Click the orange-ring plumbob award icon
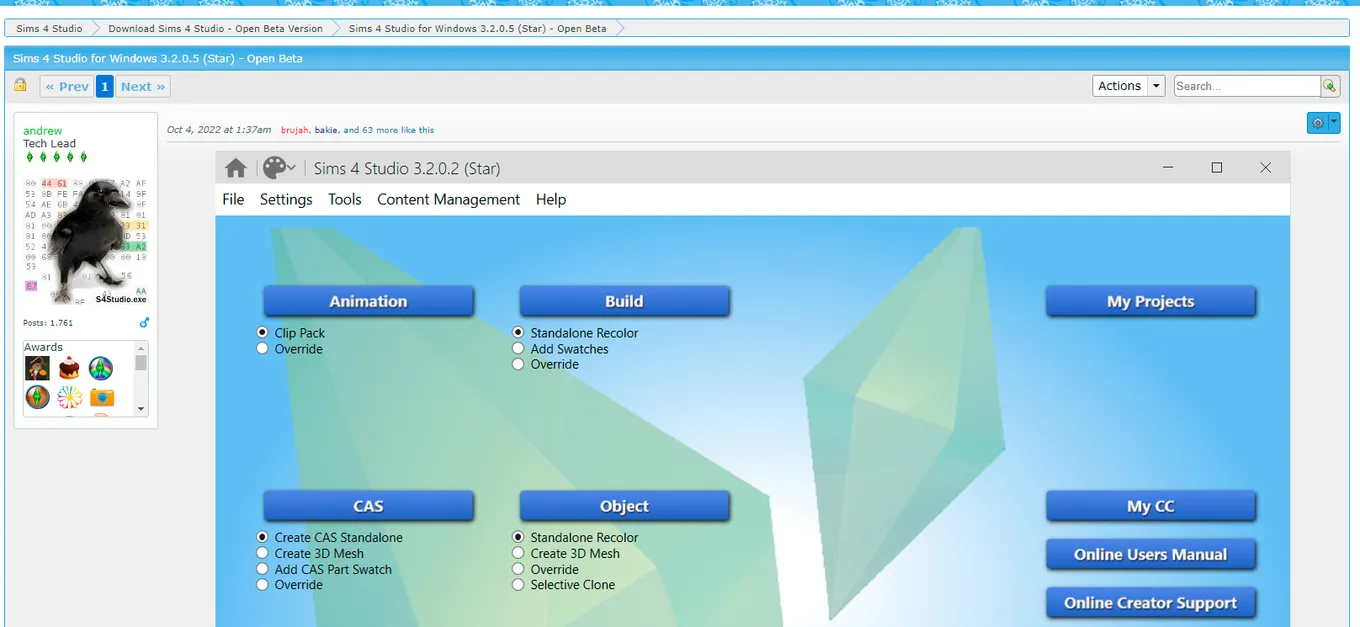This screenshot has width=1360, height=627. [x=38, y=398]
